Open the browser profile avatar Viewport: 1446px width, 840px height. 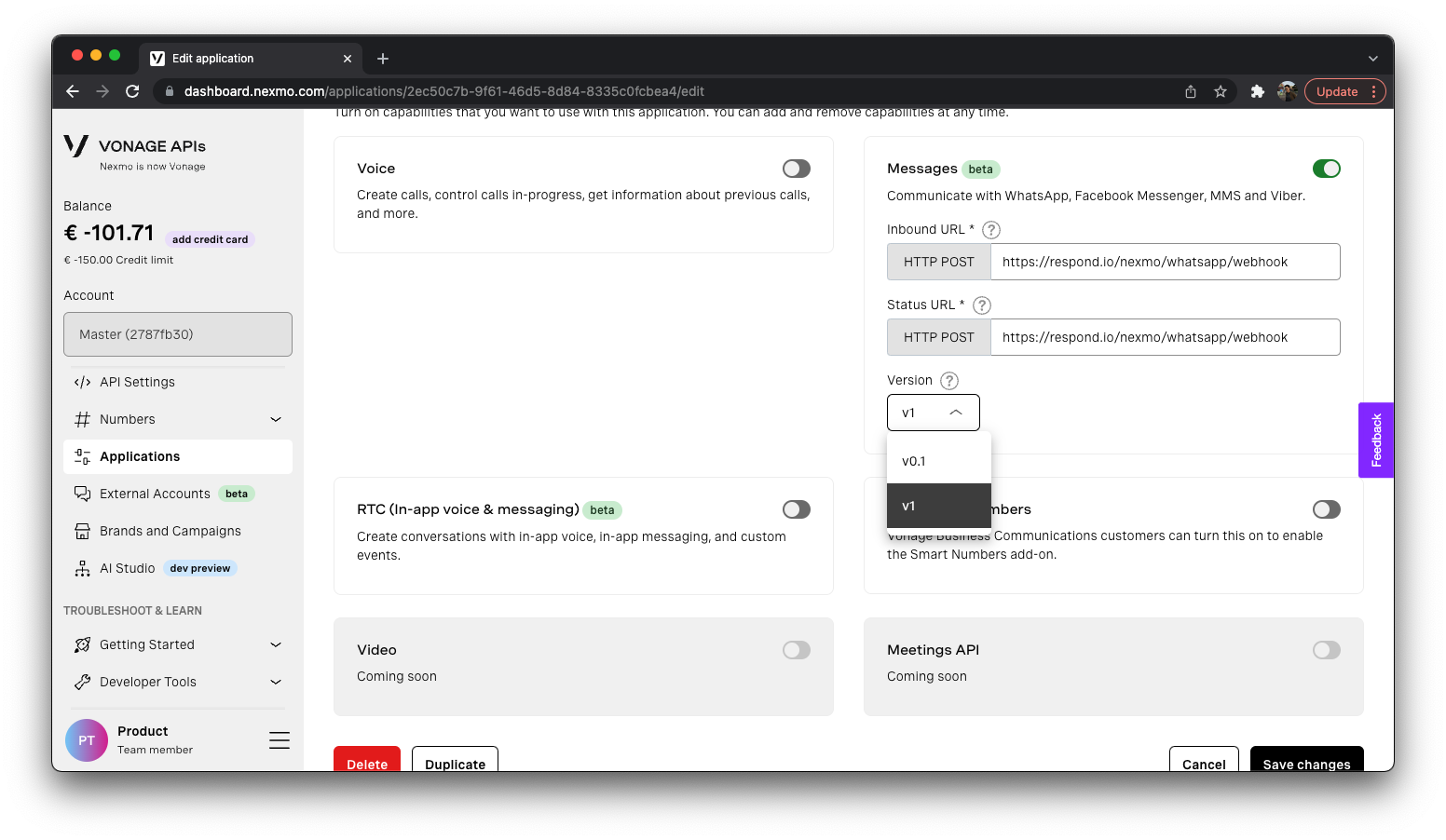pyautogui.click(x=1288, y=91)
